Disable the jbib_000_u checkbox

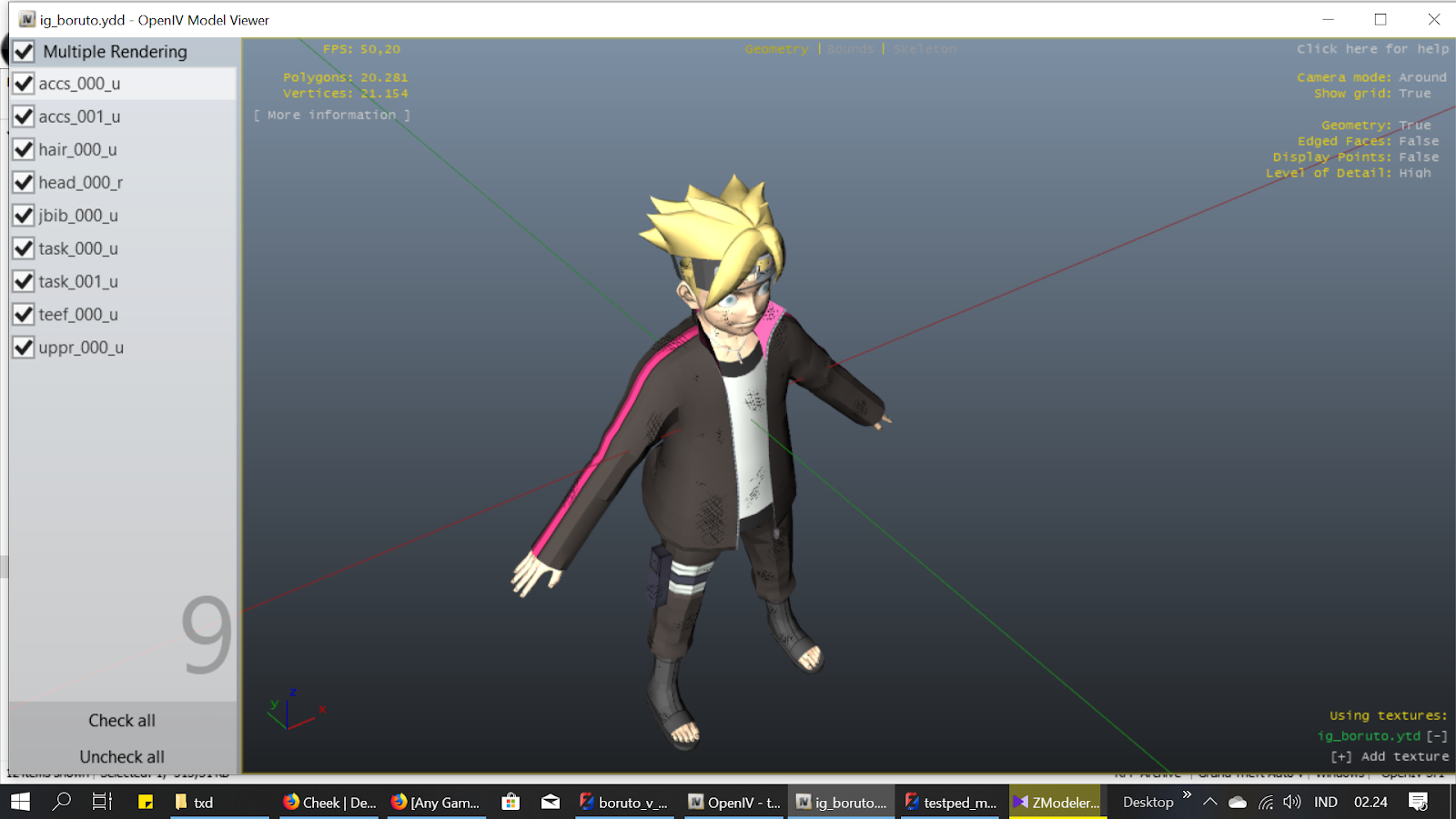24,216
